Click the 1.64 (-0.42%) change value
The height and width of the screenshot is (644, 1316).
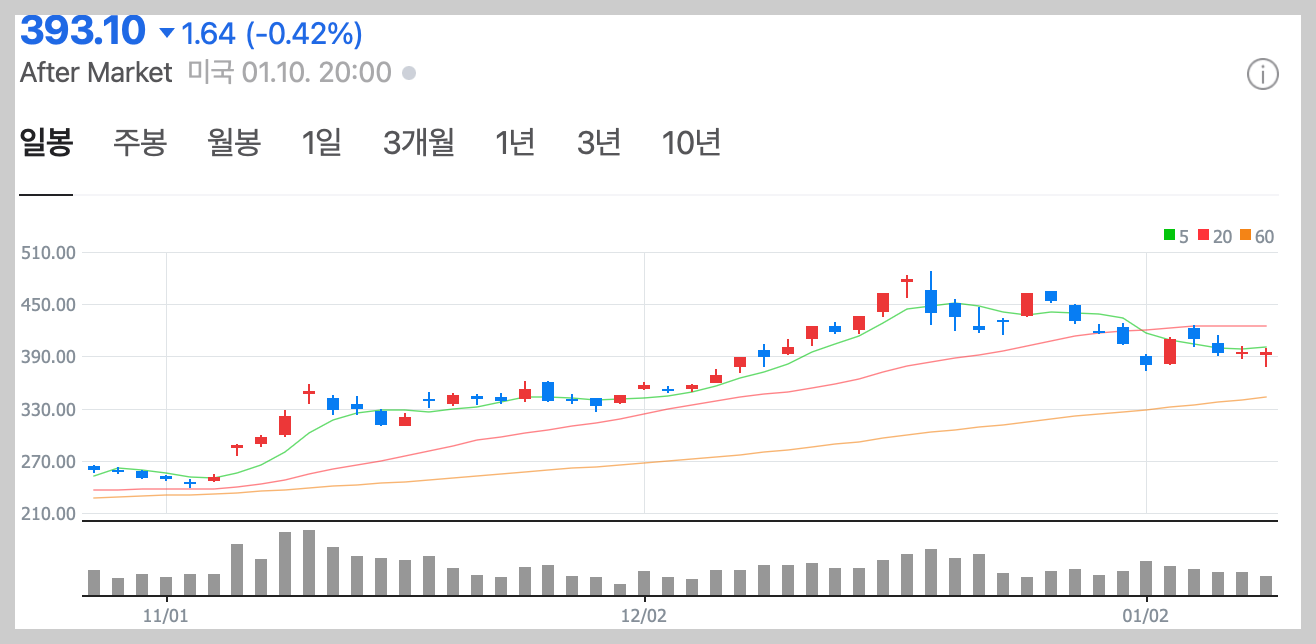[x=271, y=33]
